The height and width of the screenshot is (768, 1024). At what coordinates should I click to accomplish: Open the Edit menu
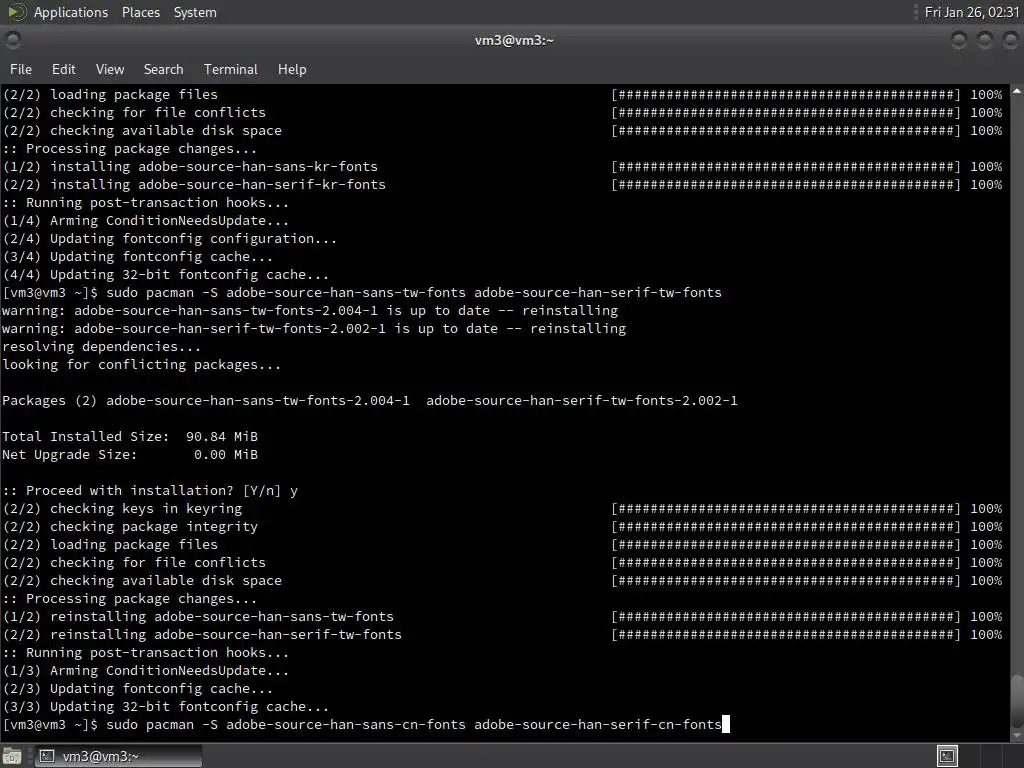click(63, 69)
